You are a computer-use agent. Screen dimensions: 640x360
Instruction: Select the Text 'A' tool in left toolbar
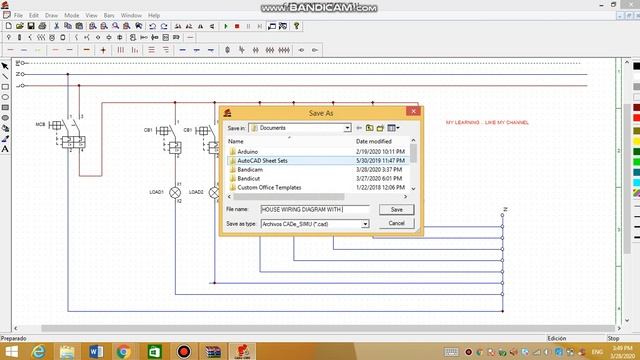pyautogui.click(x=5, y=149)
